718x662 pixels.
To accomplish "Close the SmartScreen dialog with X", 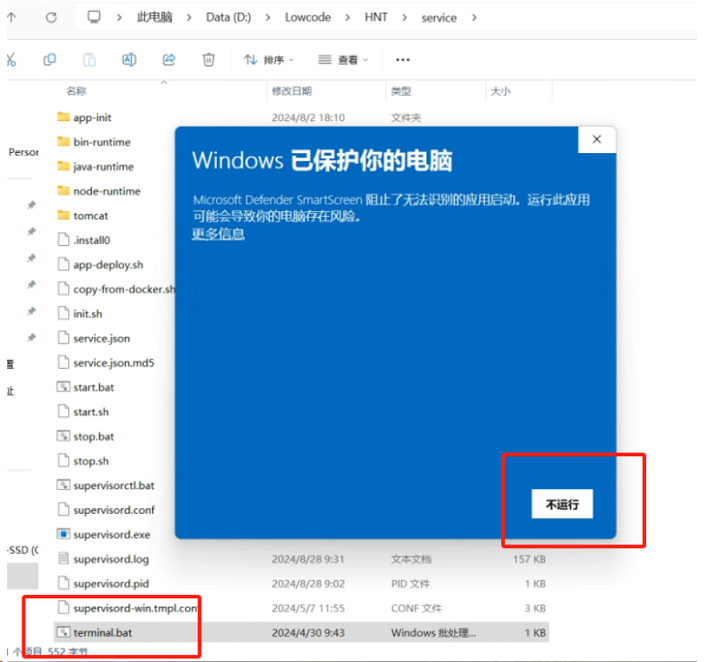I will [x=597, y=140].
